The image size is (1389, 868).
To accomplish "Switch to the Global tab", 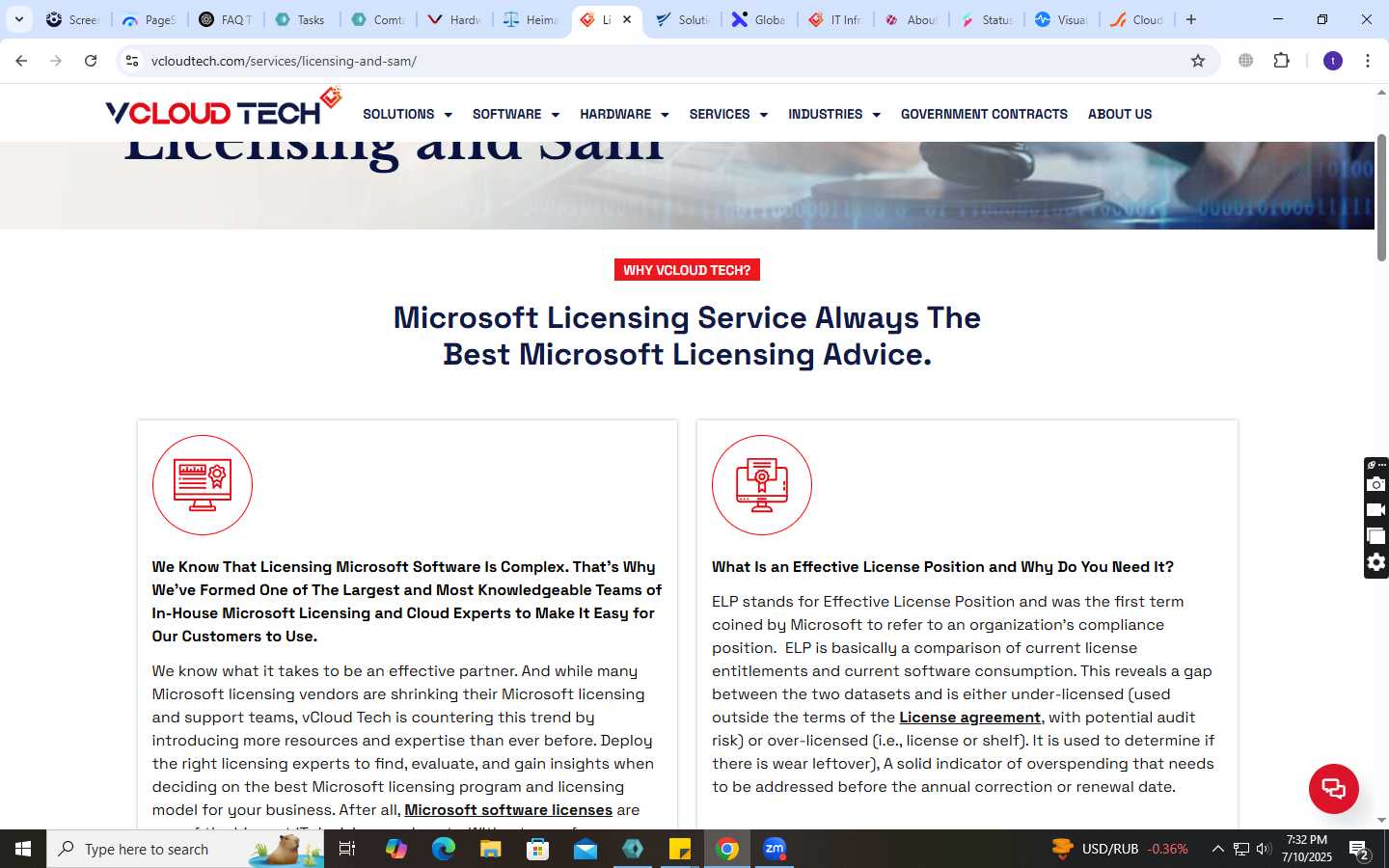I will [x=758, y=19].
